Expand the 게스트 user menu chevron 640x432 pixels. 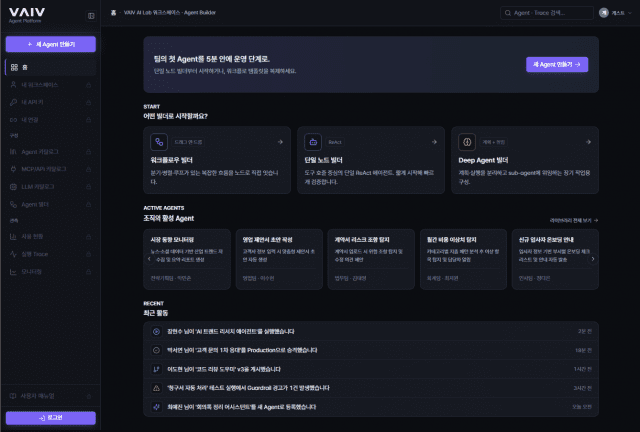click(630, 13)
